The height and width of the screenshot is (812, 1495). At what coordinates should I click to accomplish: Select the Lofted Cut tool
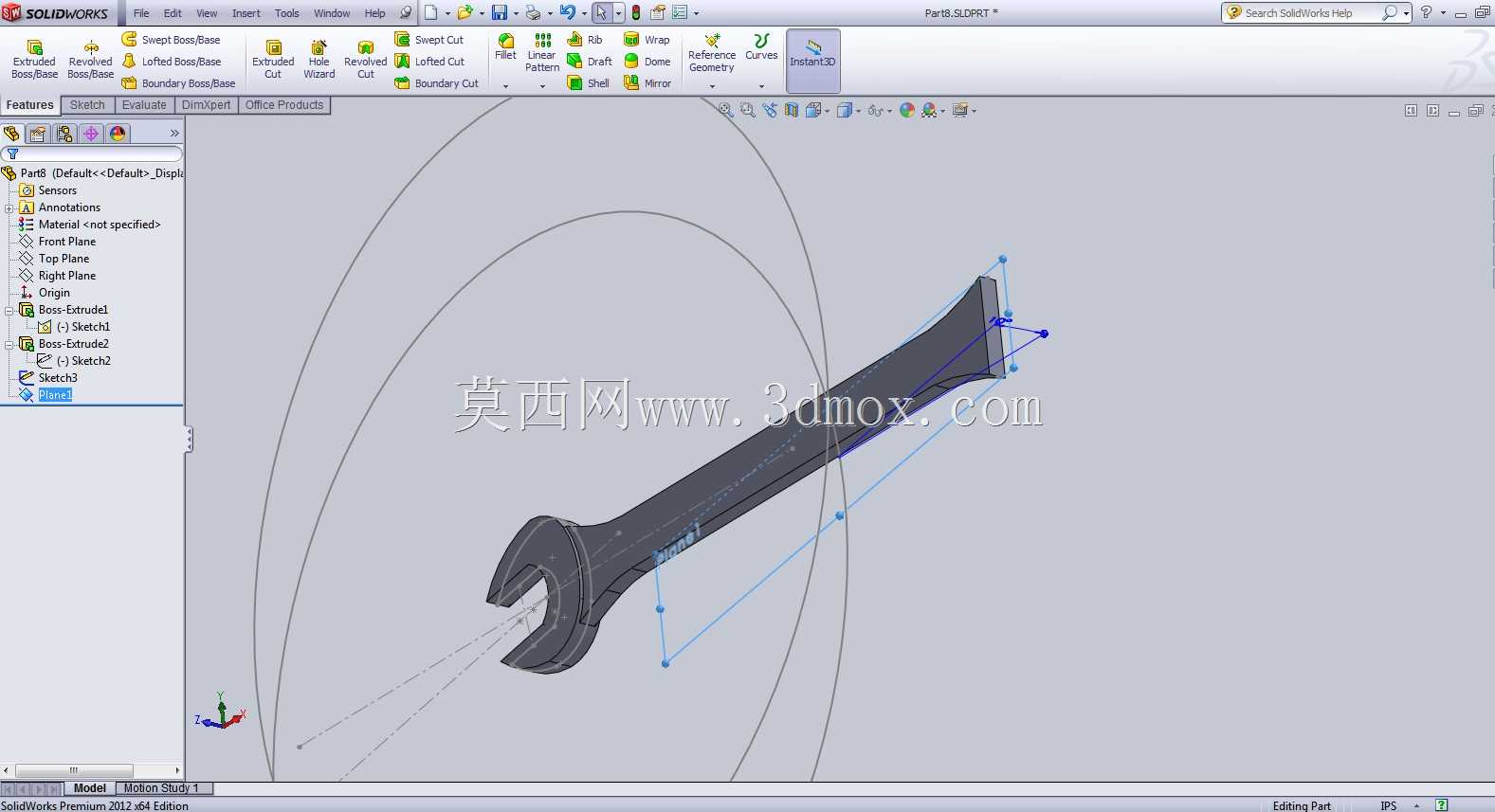click(429, 62)
